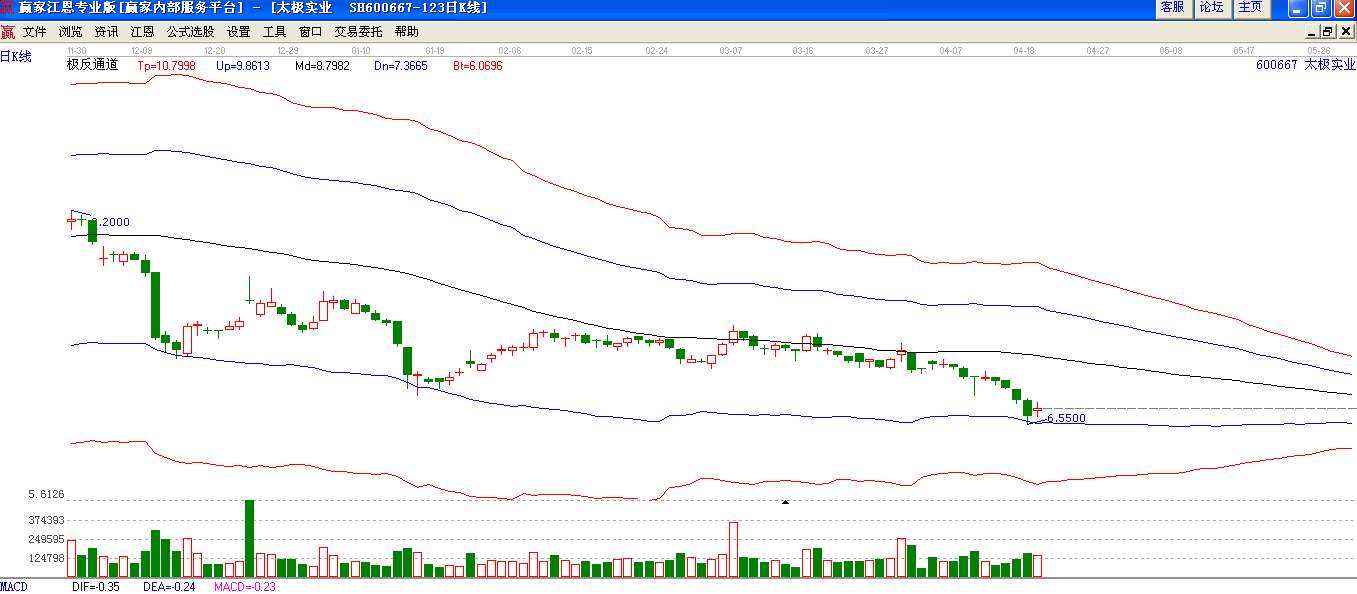Click the DIF=-0.35 value

click(96, 587)
